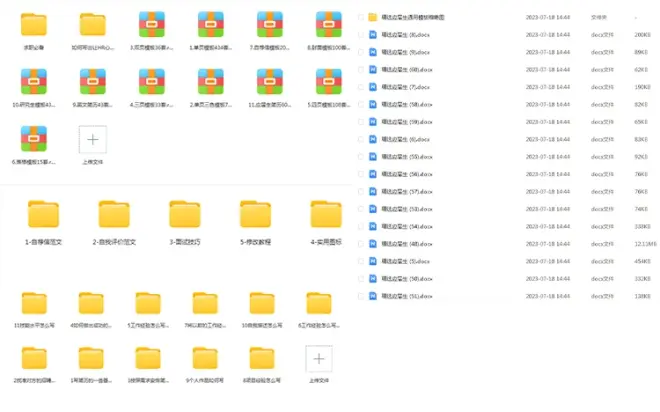Select the 1.单页模板434套 archive icon
This screenshot has height=412, width=660.
[x=211, y=25]
